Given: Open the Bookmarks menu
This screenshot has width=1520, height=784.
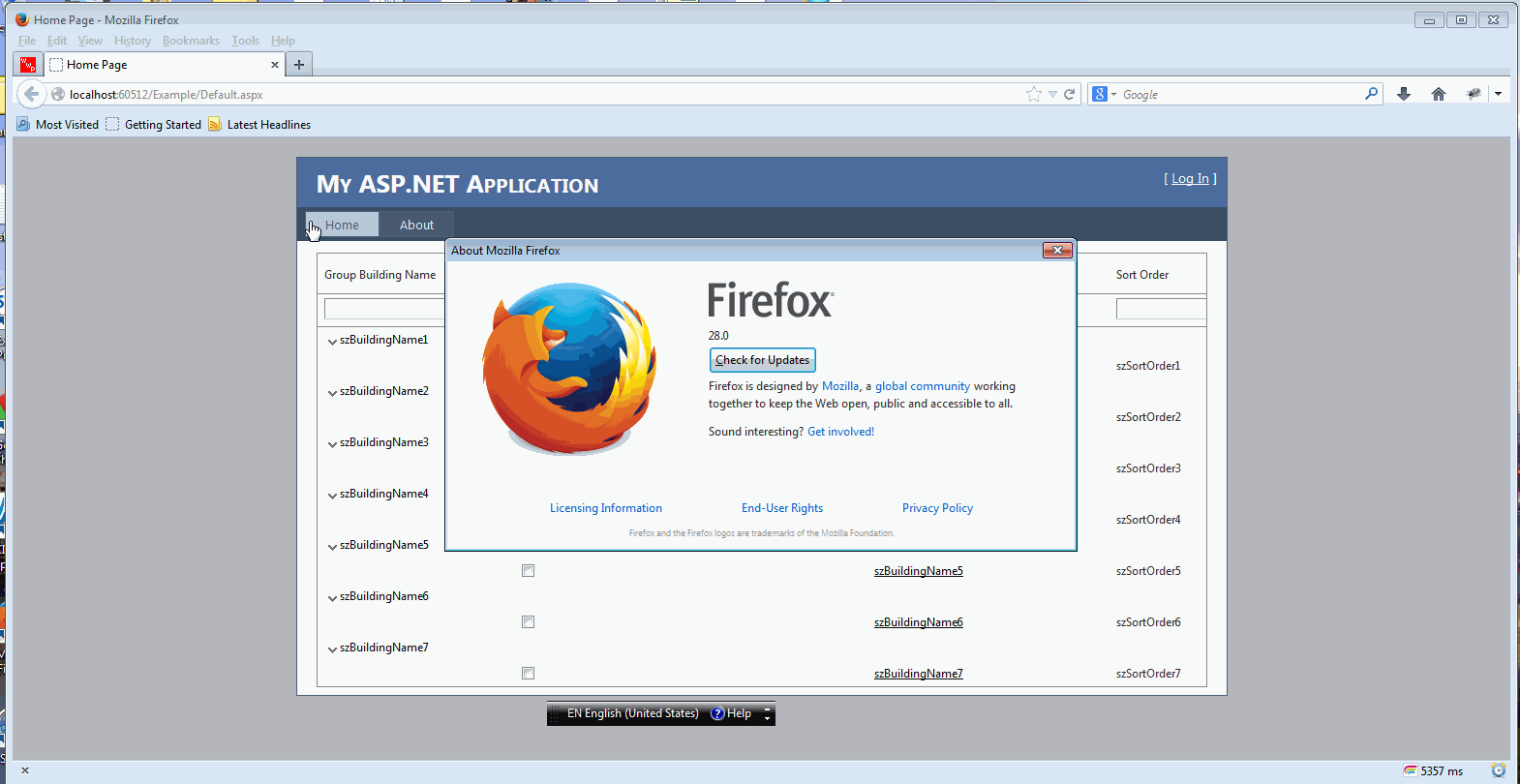Looking at the screenshot, I should tap(191, 41).
